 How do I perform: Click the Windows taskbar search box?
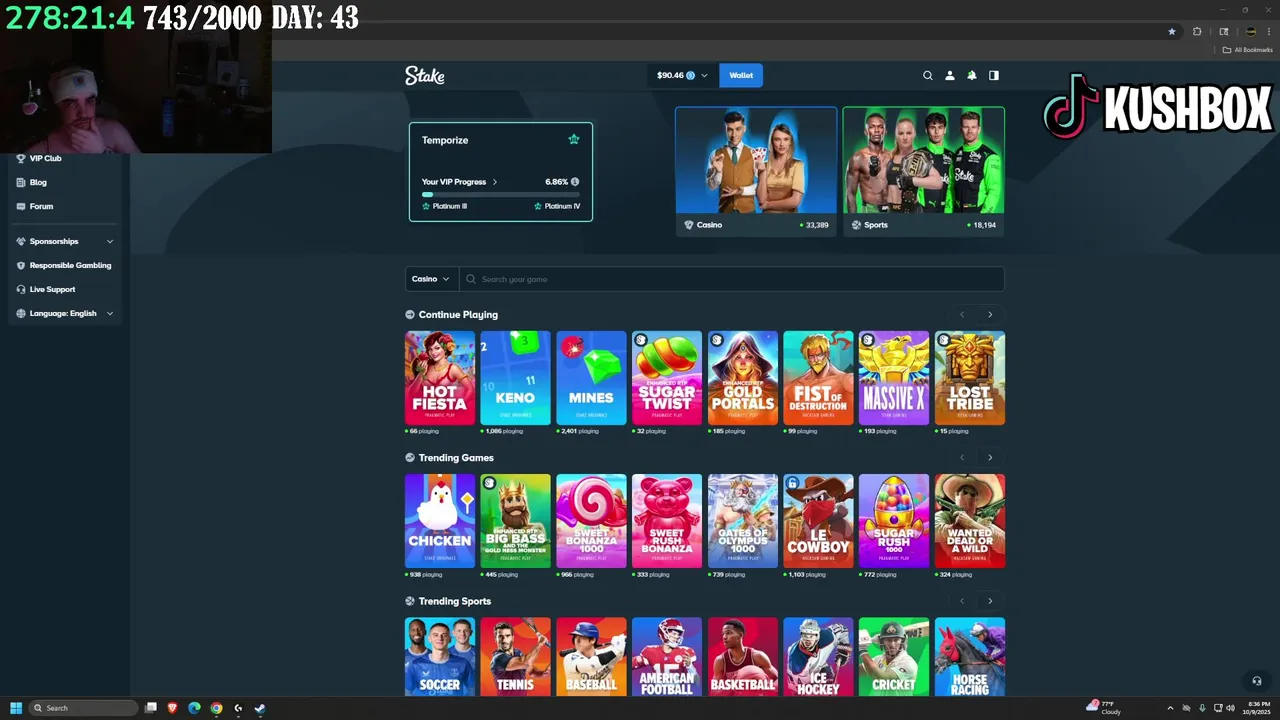(83, 708)
